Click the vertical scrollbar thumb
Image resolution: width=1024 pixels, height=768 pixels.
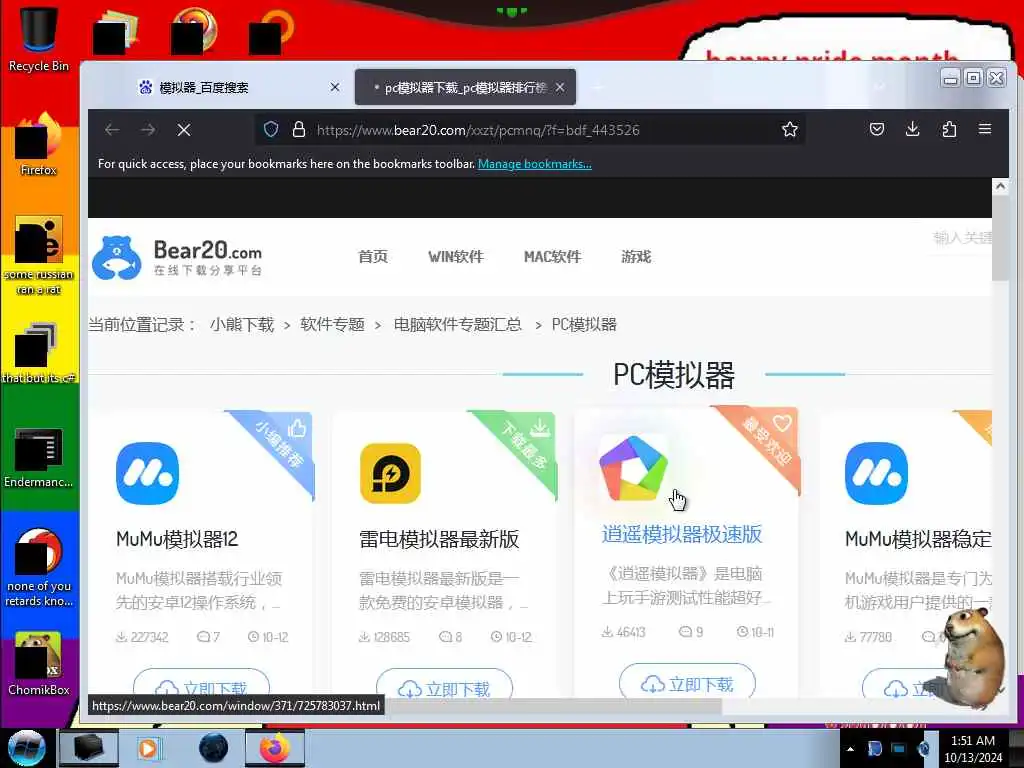pos(1000,238)
